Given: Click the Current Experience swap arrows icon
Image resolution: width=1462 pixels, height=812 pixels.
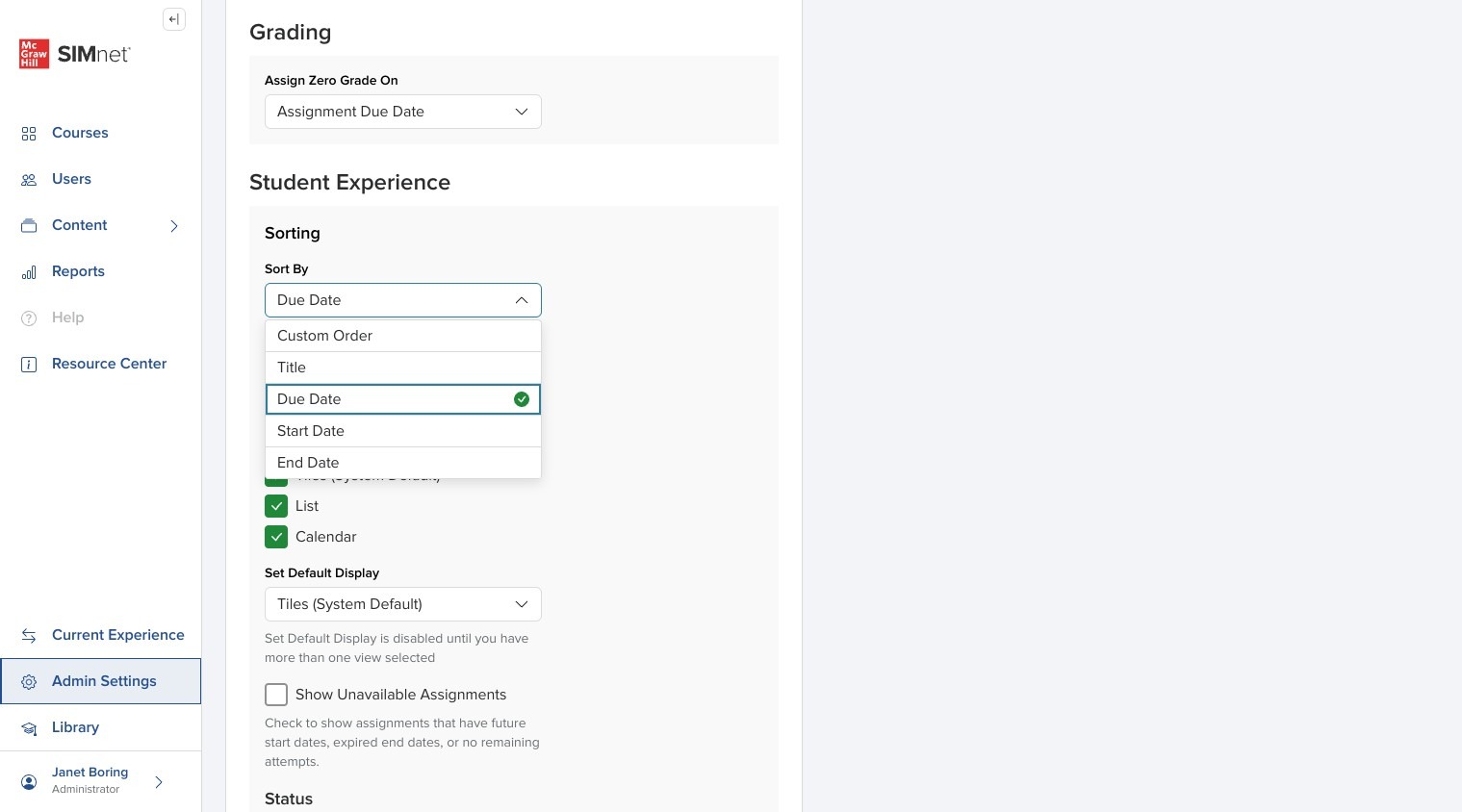Looking at the screenshot, I should [x=29, y=636].
